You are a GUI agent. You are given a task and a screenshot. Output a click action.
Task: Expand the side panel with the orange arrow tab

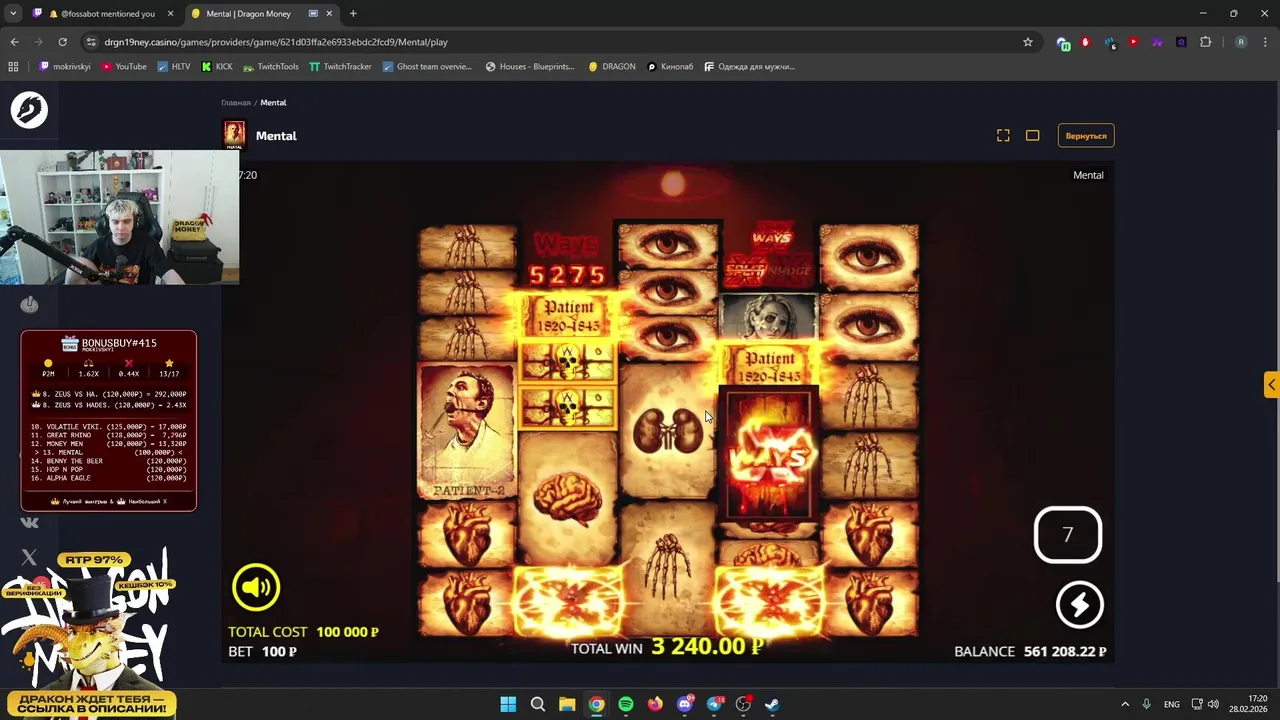[x=1271, y=385]
